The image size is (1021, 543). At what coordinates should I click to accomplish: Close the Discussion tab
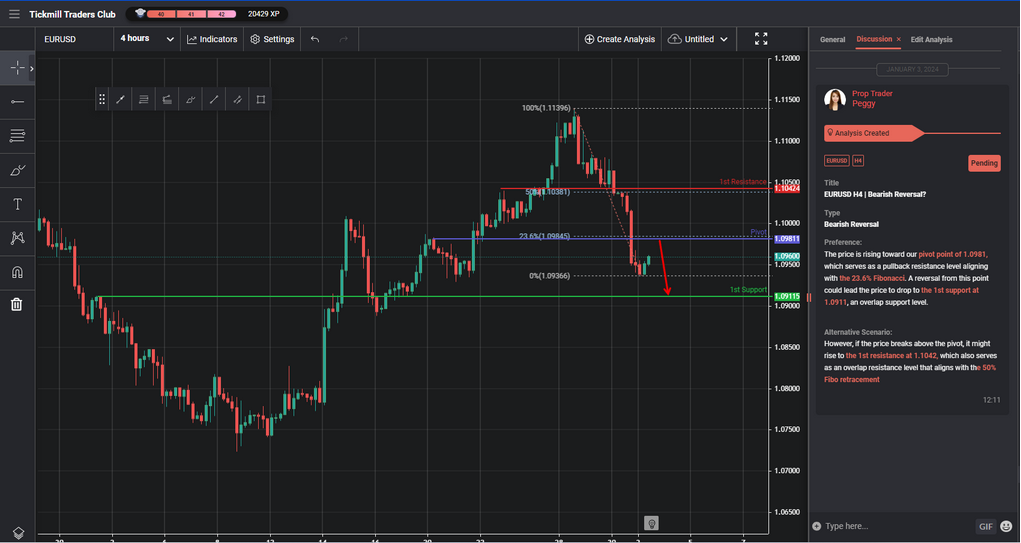click(x=899, y=40)
